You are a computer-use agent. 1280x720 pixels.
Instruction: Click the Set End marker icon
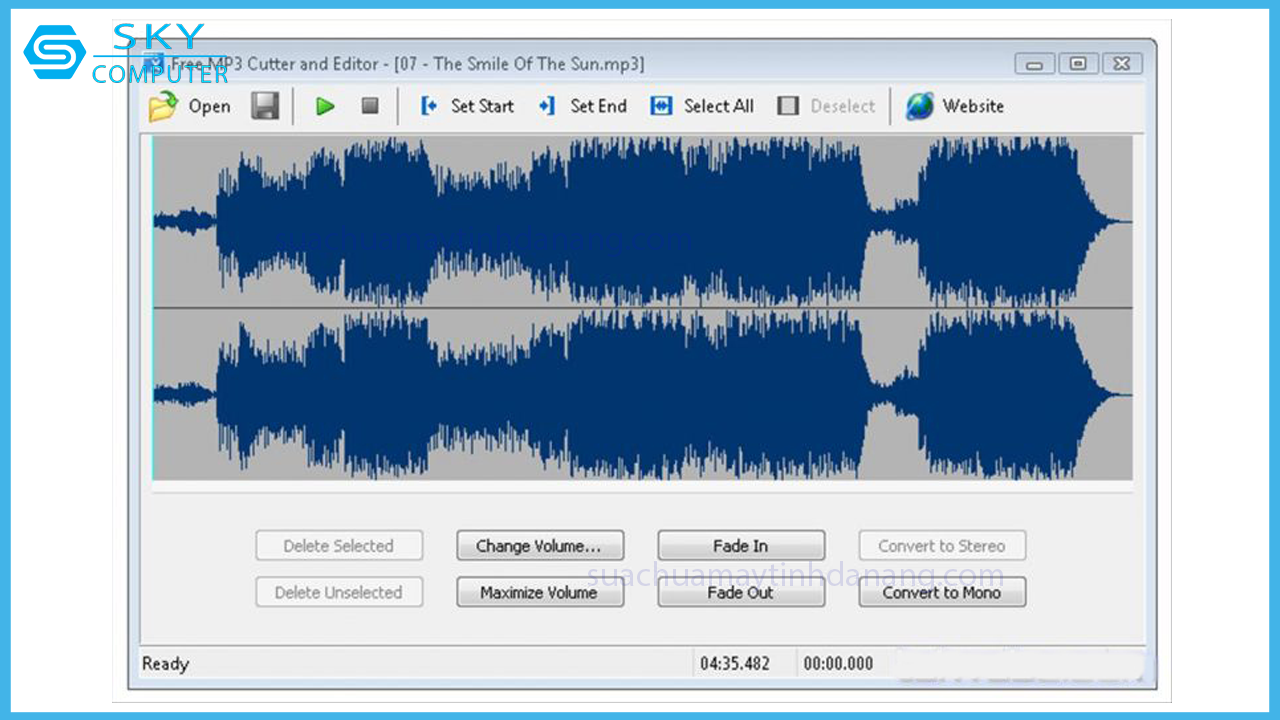tap(547, 106)
